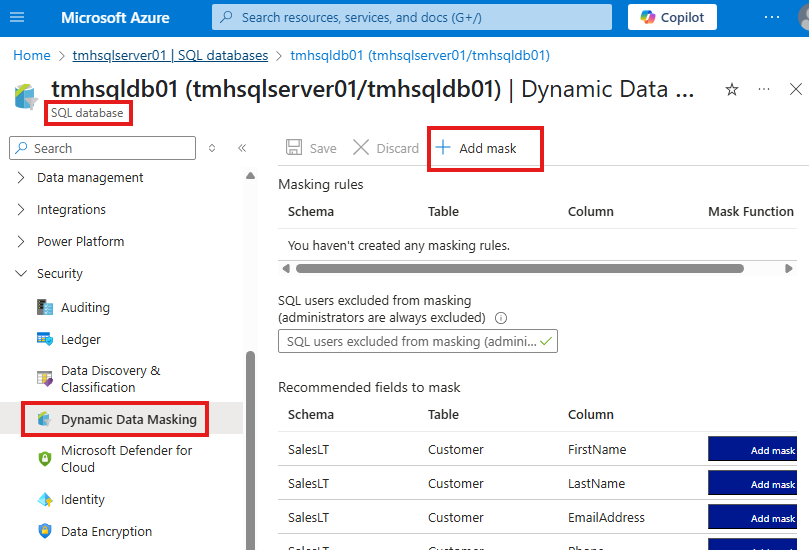Add mask for the LastName column
This screenshot has width=809, height=550.
752,483
